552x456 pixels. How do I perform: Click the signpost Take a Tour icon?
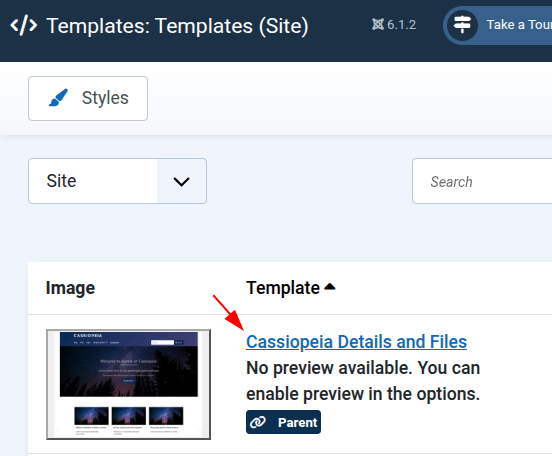click(x=462, y=25)
